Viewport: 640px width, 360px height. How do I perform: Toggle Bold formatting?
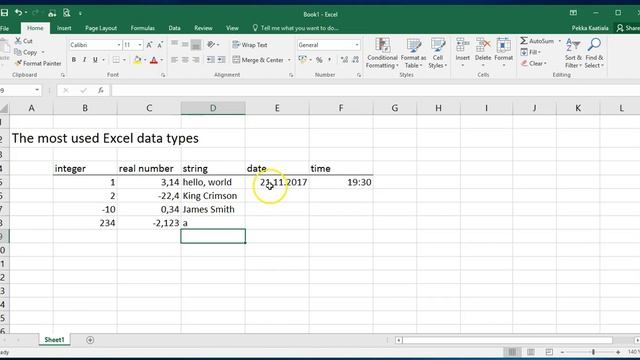(74, 60)
